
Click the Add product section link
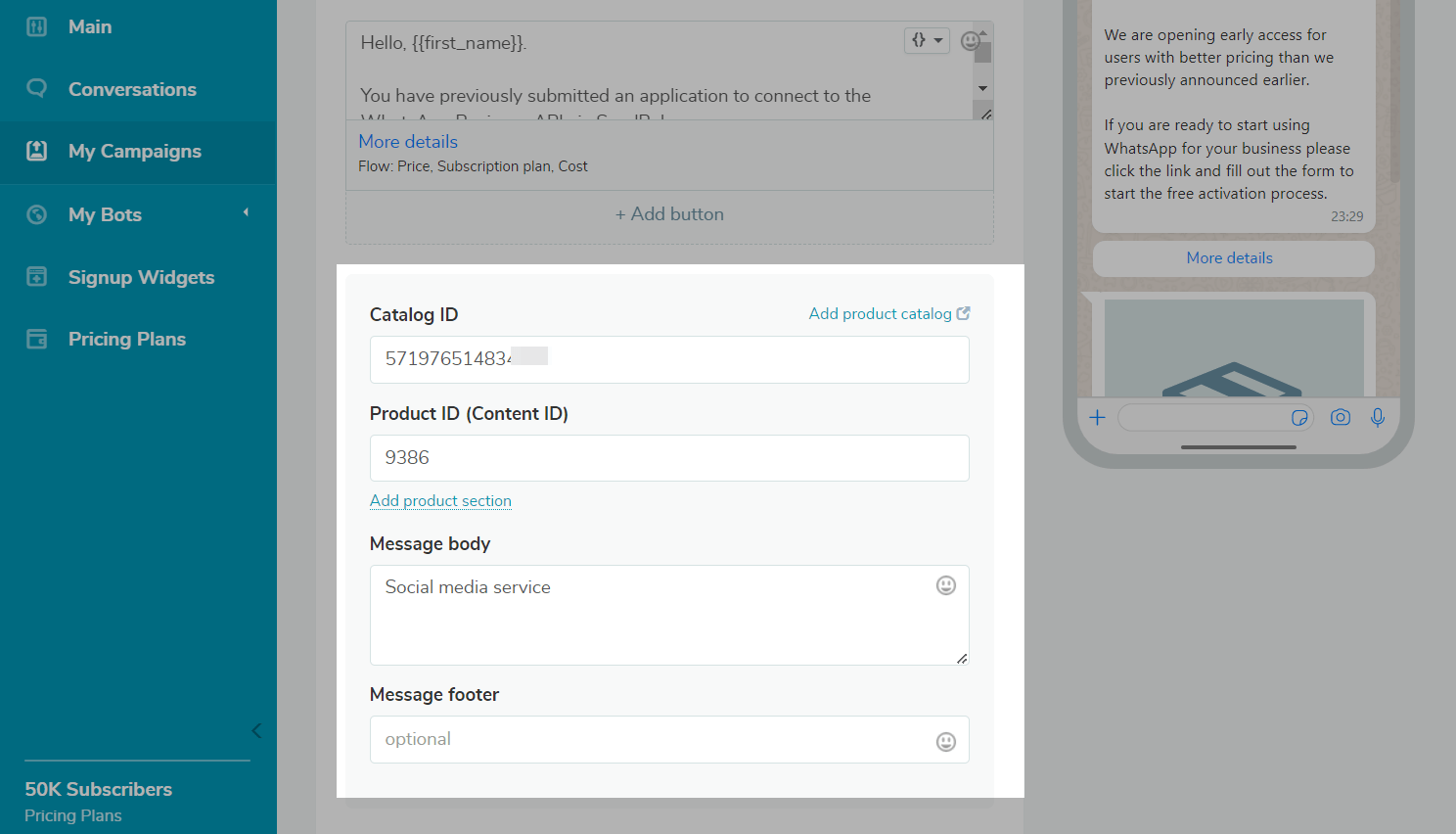click(440, 500)
